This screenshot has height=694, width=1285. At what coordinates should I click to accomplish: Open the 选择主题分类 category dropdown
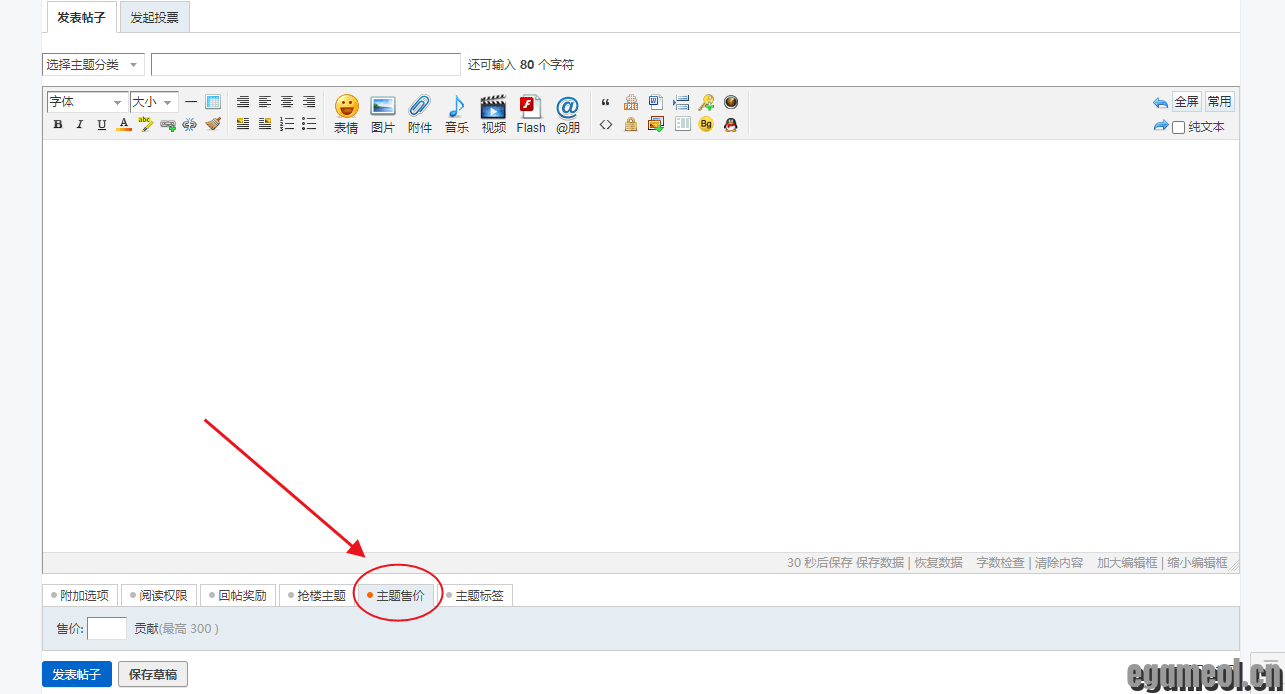[93, 65]
